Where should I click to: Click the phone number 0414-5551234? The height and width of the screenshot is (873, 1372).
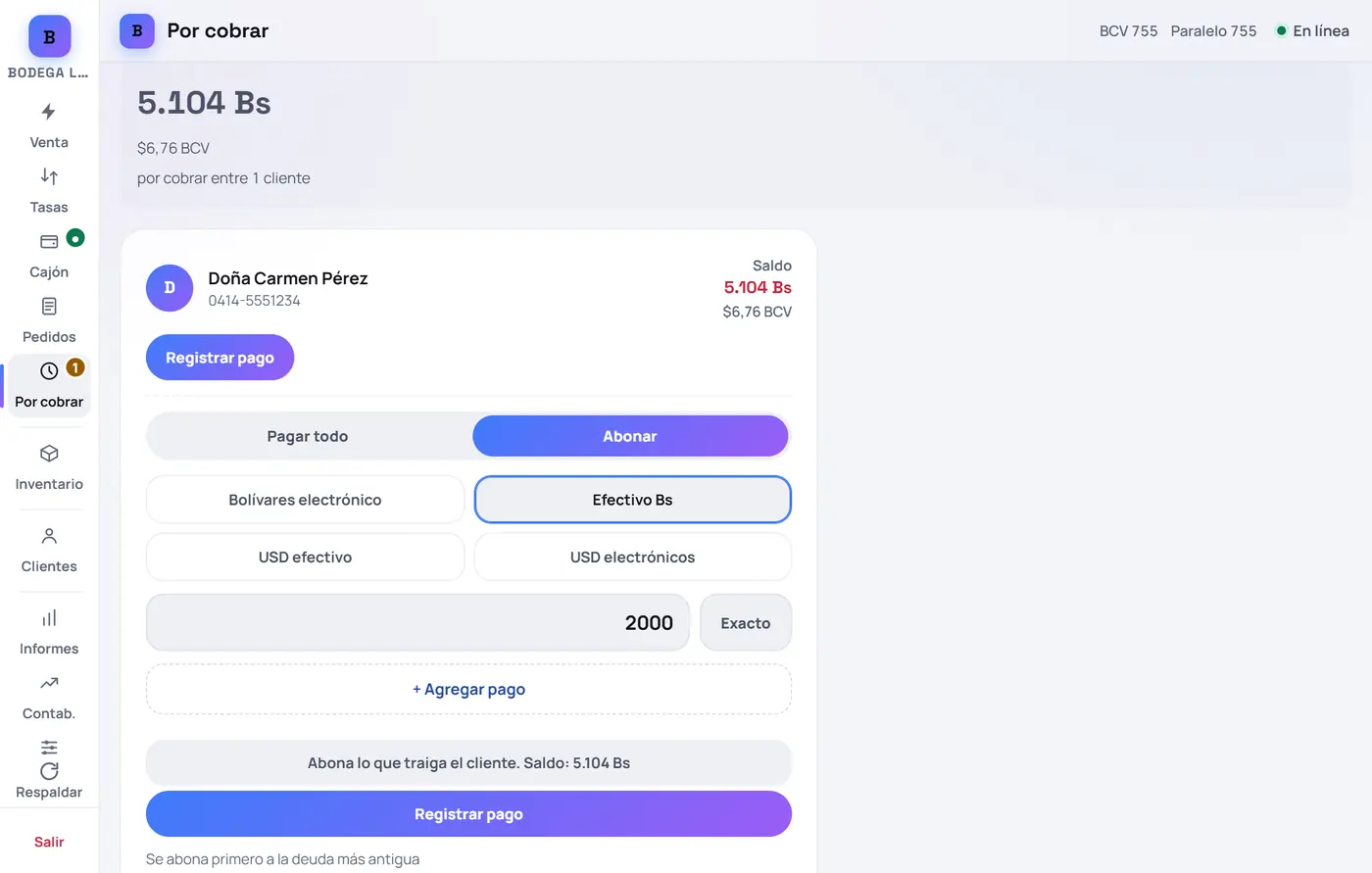pos(254,301)
